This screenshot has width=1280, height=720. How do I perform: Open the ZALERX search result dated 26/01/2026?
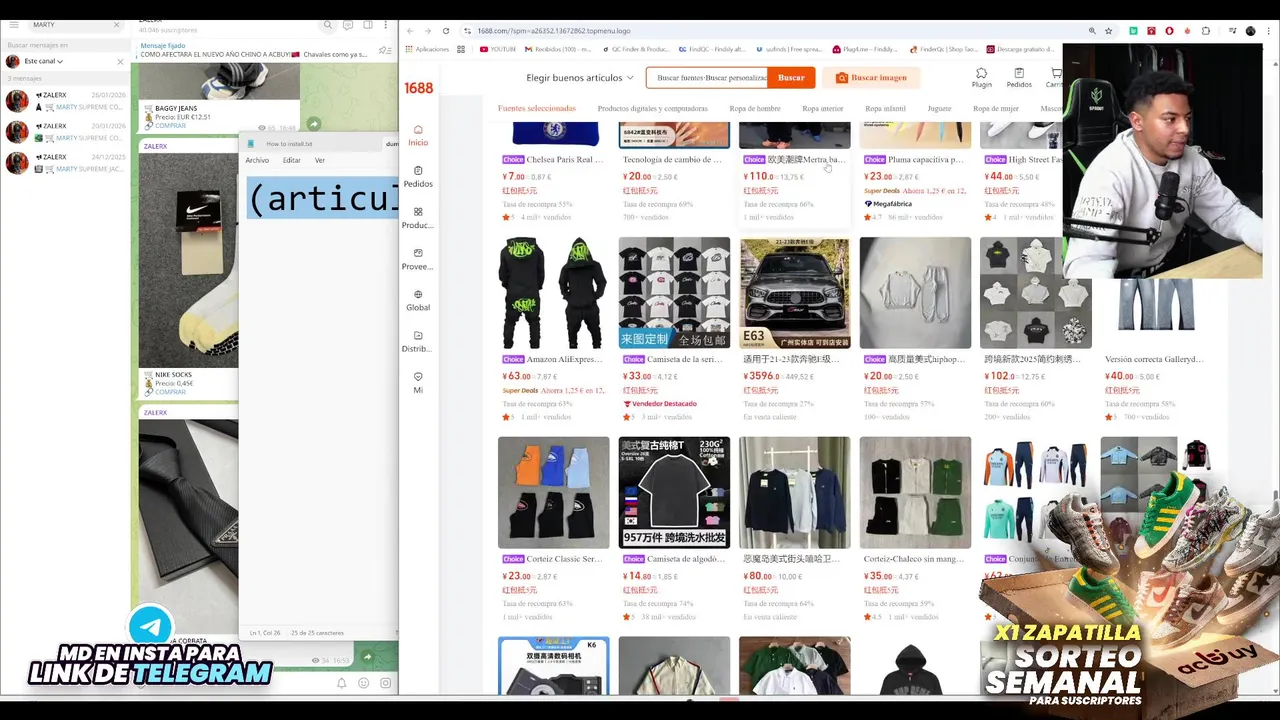65,101
